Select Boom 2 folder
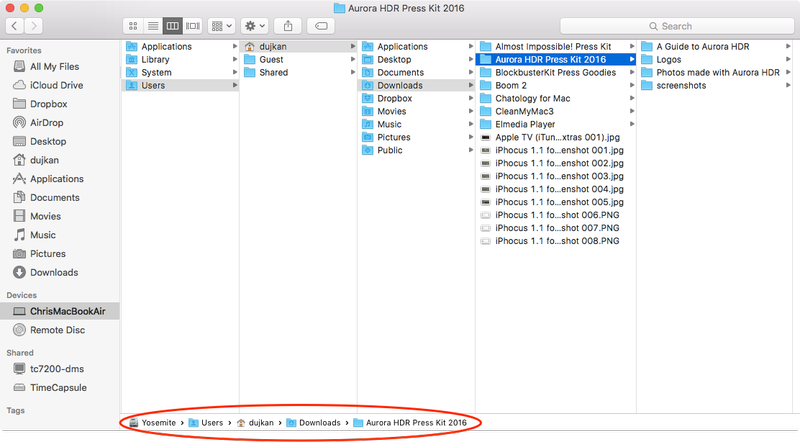The width and height of the screenshot is (800, 442). [556, 85]
